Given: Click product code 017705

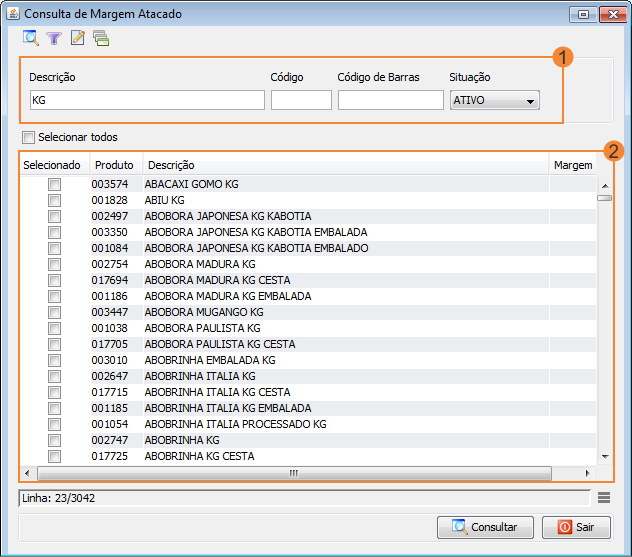Looking at the screenshot, I should [110, 344].
